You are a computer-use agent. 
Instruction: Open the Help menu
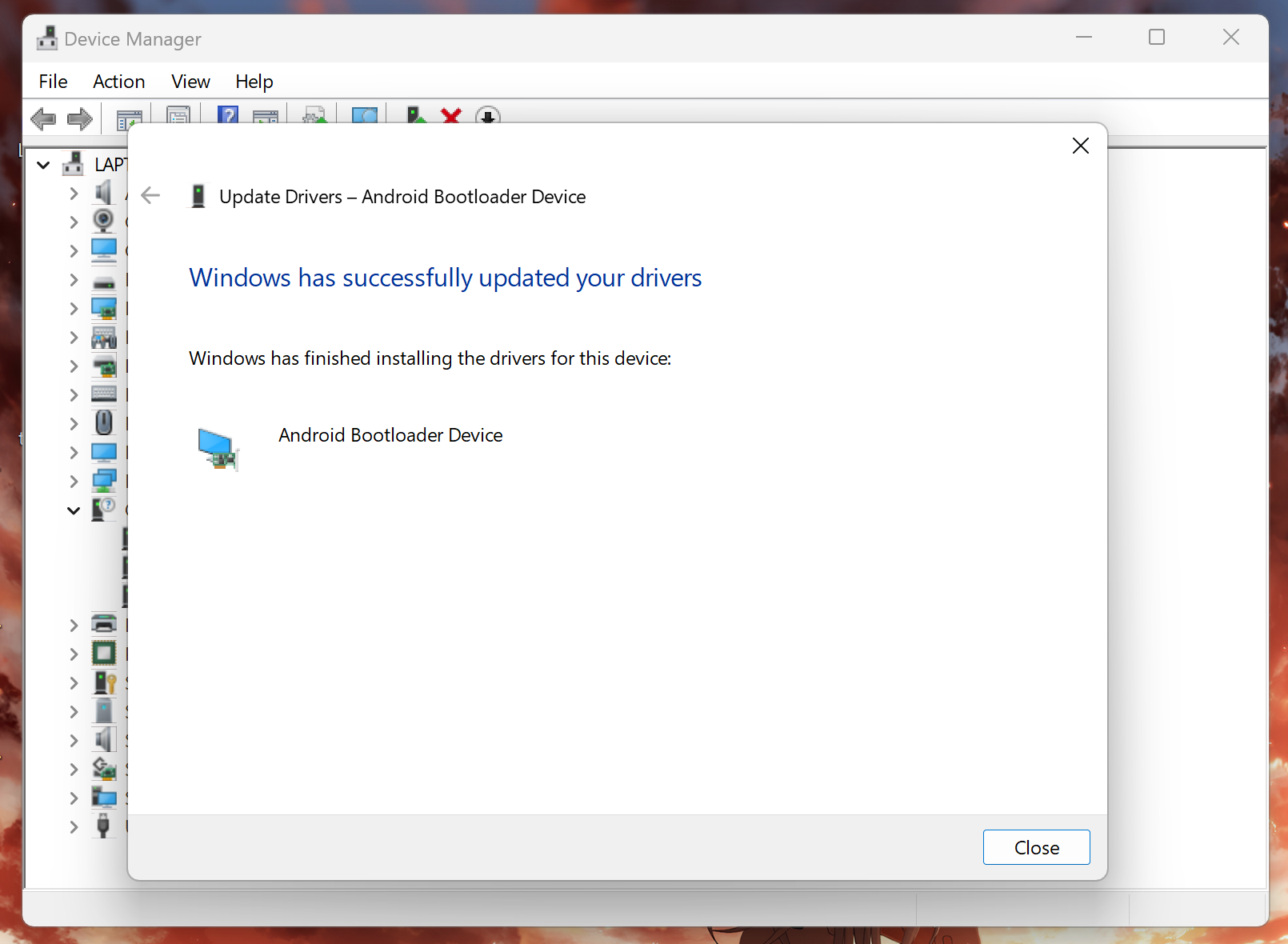(x=254, y=82)
